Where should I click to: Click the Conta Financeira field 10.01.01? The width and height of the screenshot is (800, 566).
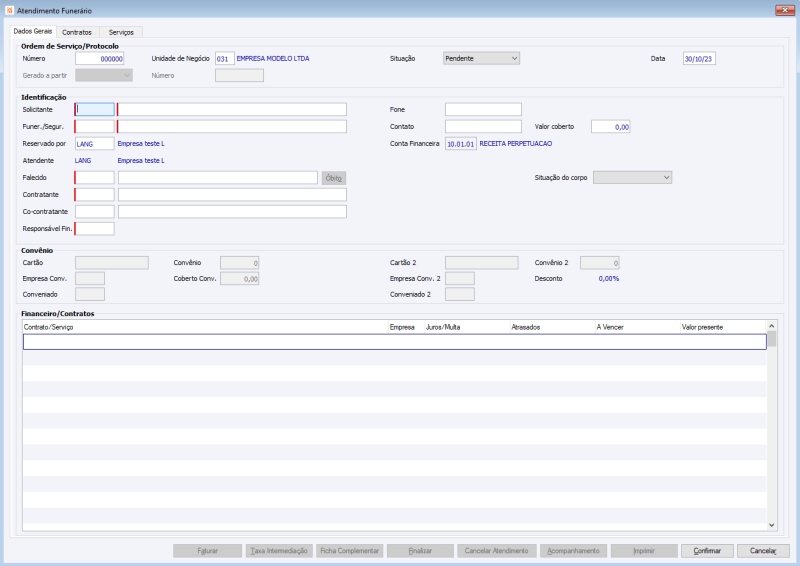tap(461, 144)
